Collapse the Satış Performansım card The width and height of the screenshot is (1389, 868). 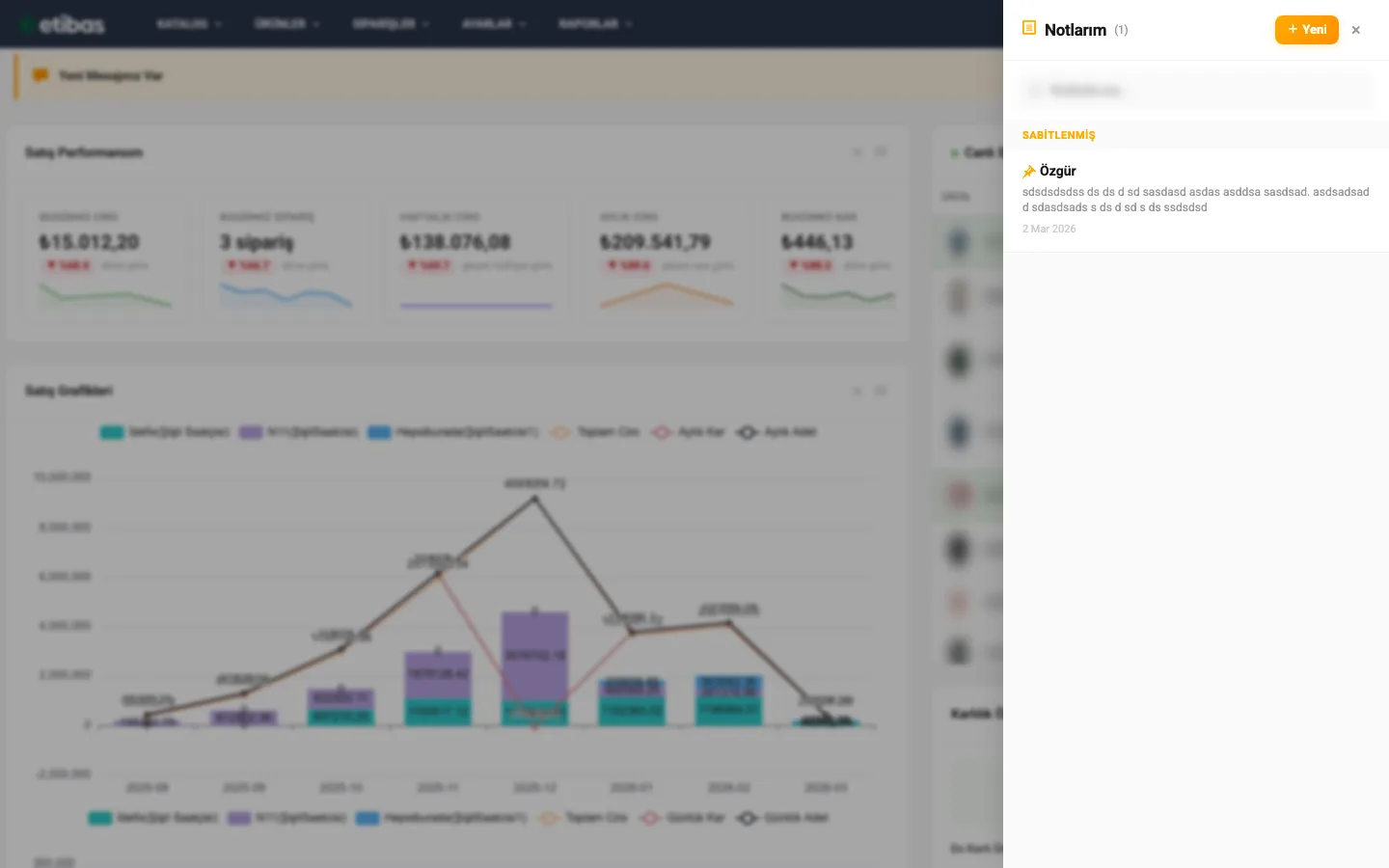pos(857,152)
